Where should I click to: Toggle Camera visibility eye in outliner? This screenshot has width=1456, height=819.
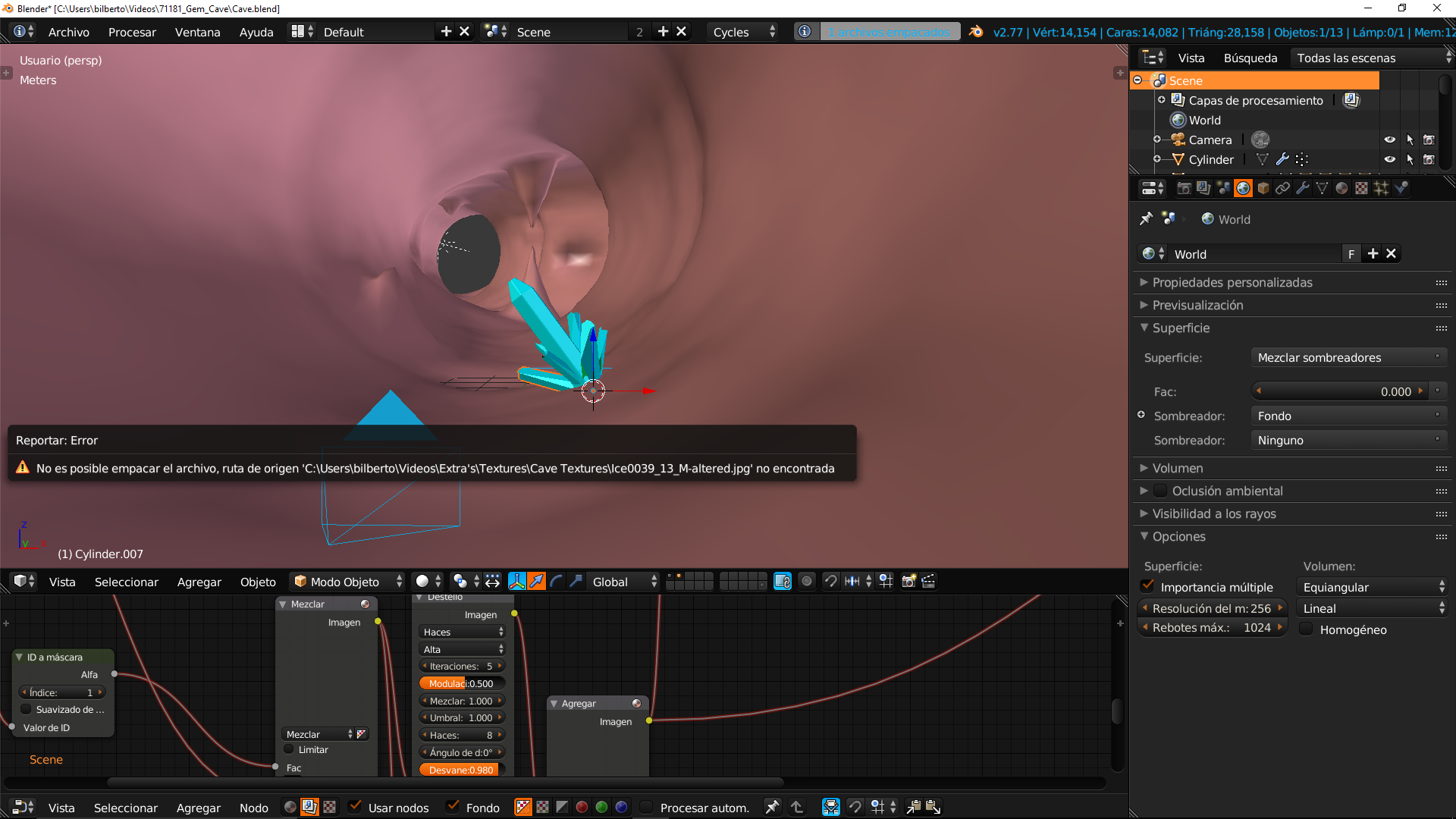pyautogui.click(x=1389, y=140)
